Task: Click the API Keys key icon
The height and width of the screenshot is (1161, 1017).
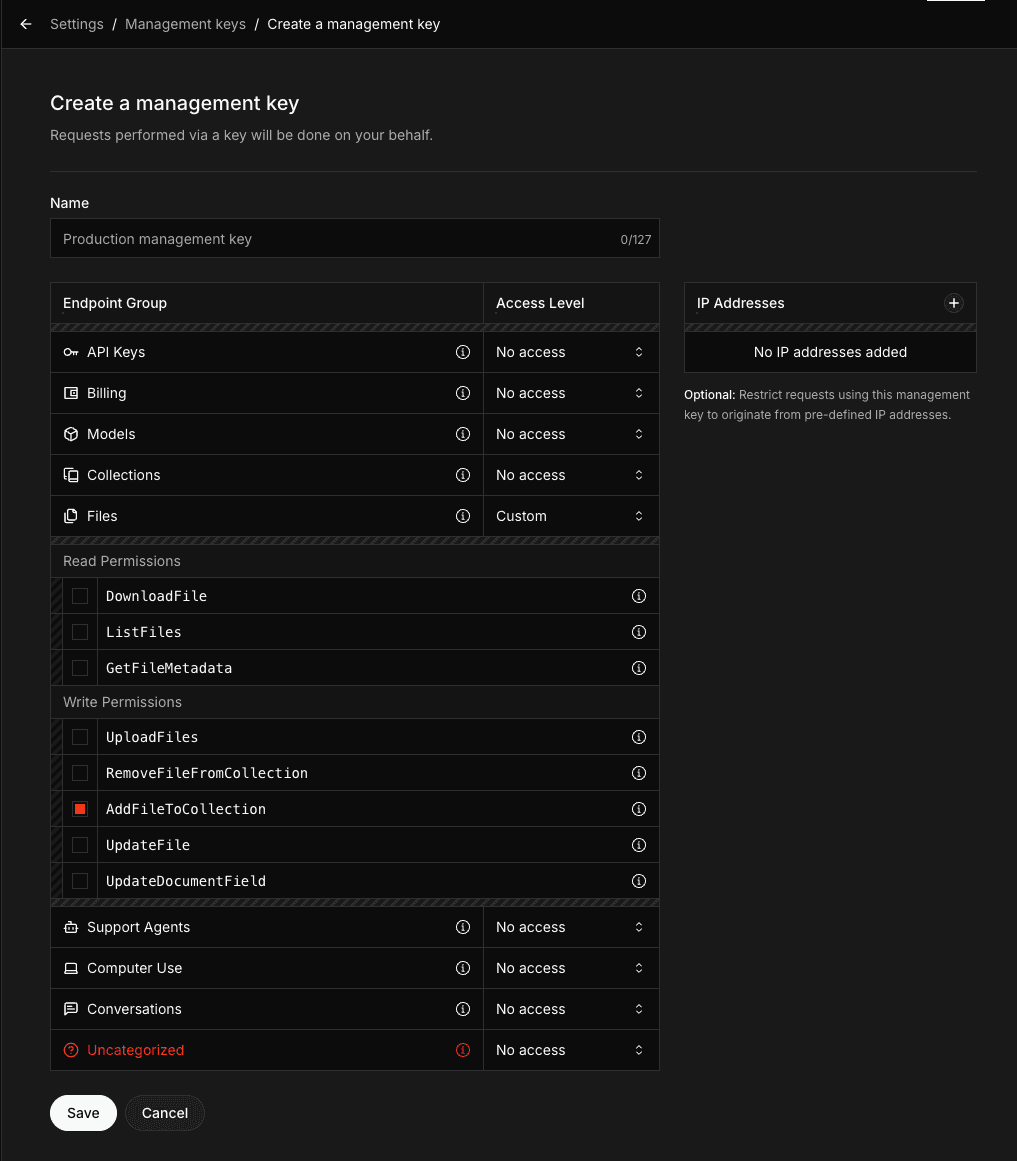Action: click(x=71, y=352)
